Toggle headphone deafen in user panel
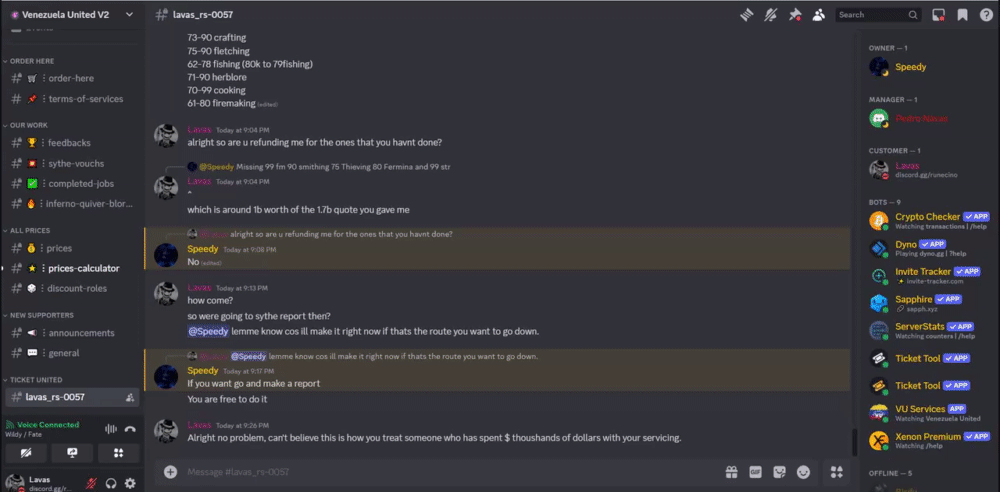1000x492 pixels. coord(111,484)
